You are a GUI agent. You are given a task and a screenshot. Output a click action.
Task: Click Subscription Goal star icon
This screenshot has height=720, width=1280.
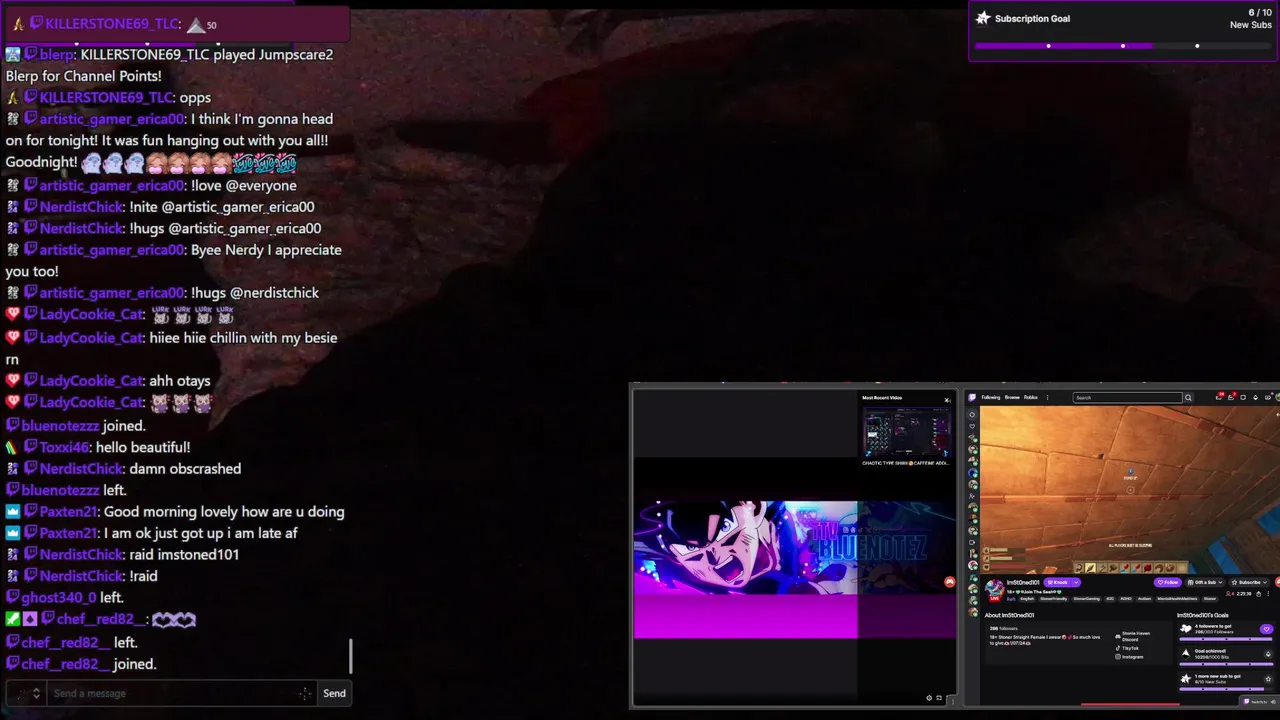click(x=983, y=18)
